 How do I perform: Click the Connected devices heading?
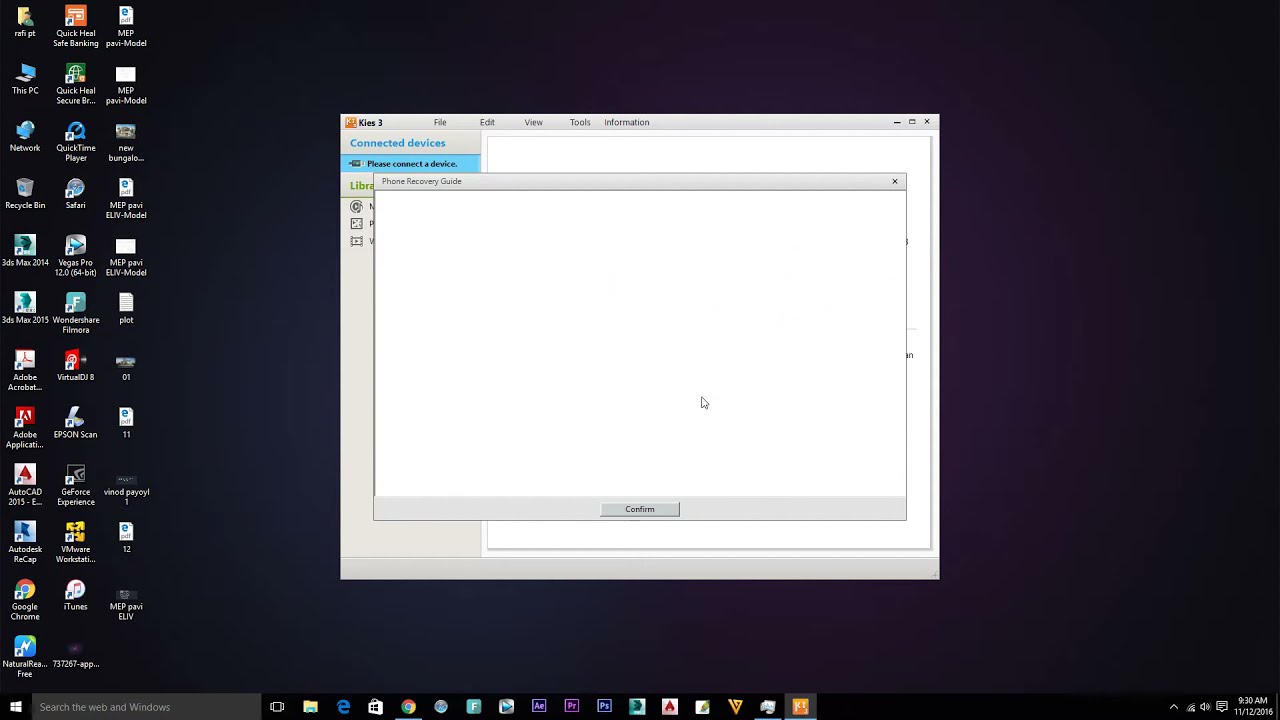397,143
